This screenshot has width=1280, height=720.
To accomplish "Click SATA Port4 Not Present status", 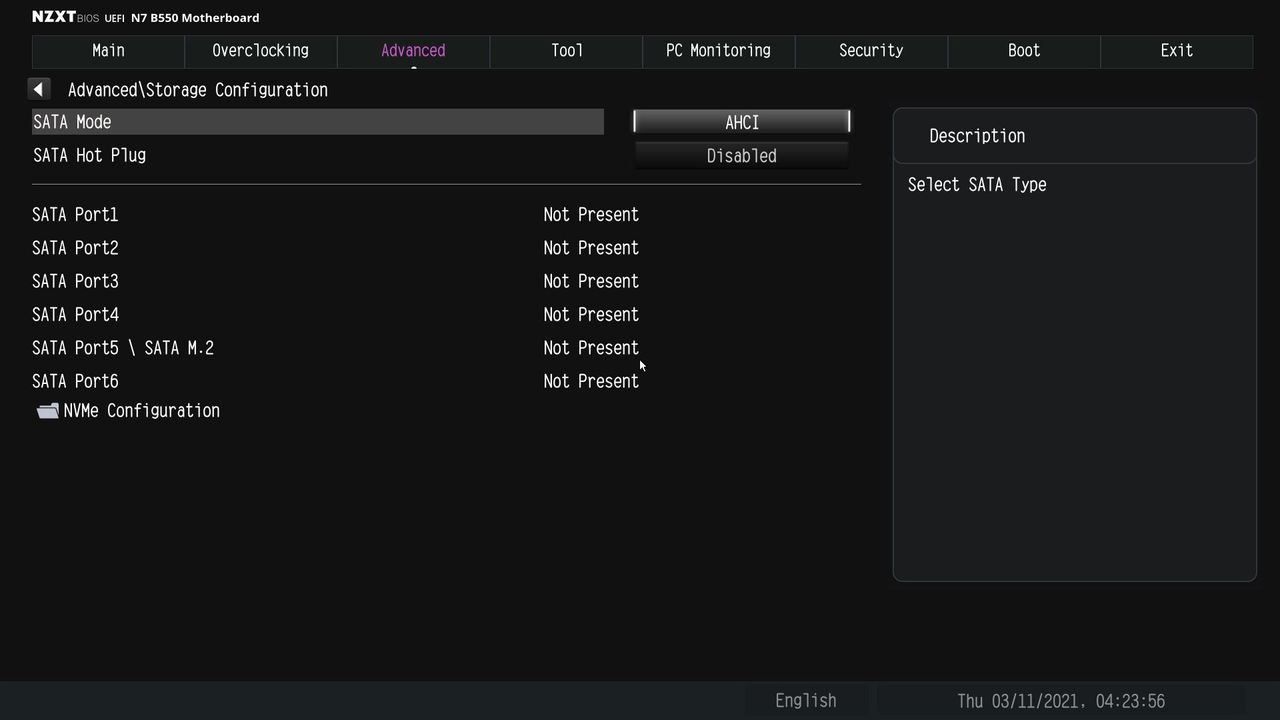I will click(591, 315).
